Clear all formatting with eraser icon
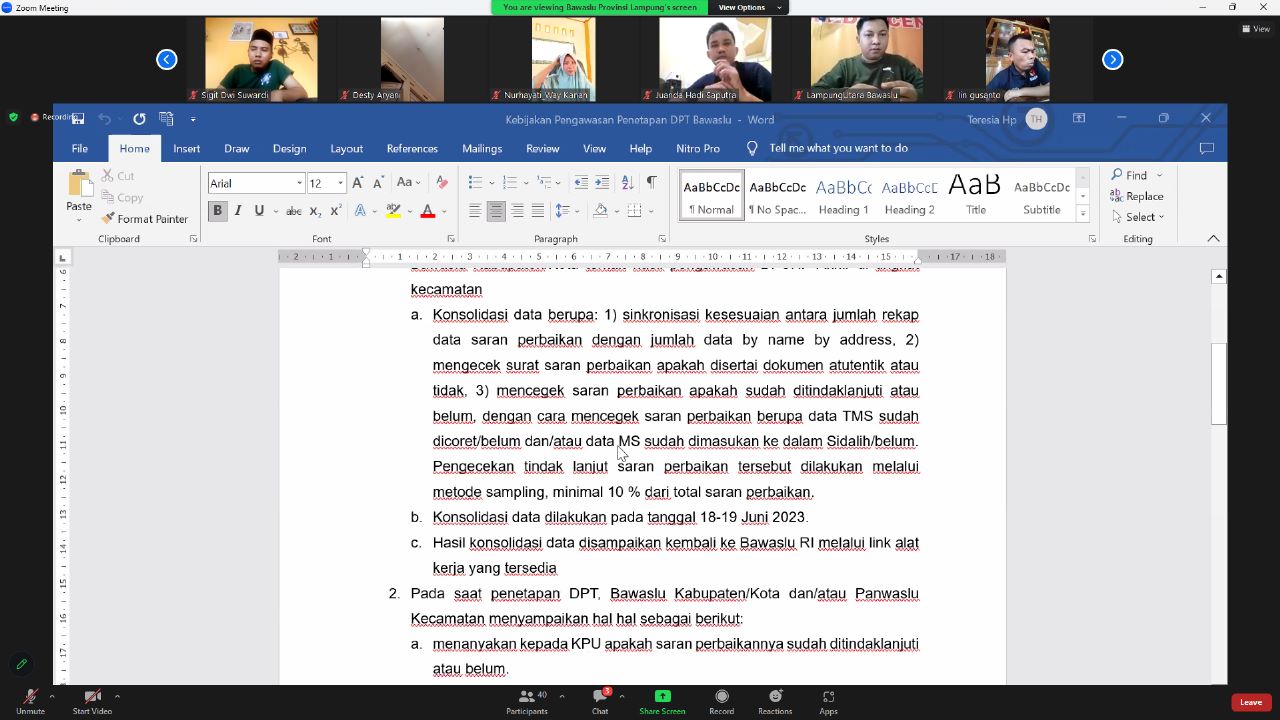1280x720 pixels. click(x=441, y=182)
